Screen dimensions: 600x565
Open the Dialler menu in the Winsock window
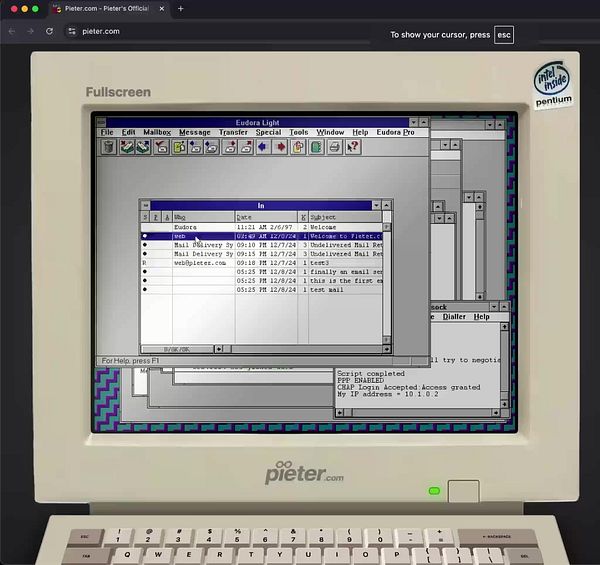pyautogui.click(x=454, y=317)
